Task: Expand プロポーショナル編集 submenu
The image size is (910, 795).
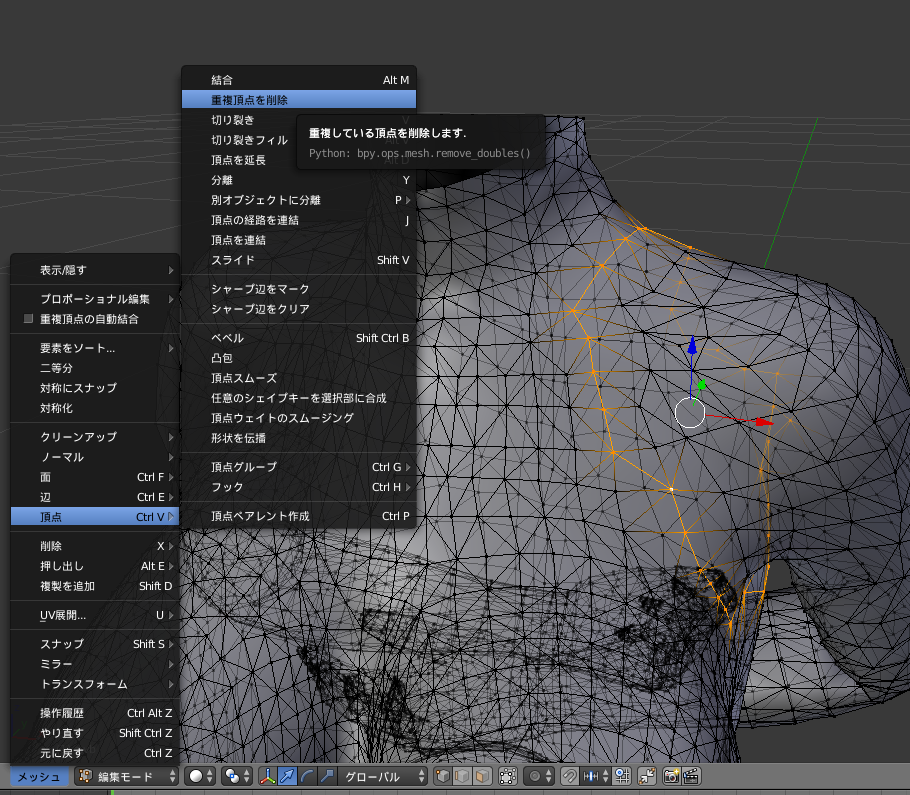Action: click(95, 299)
